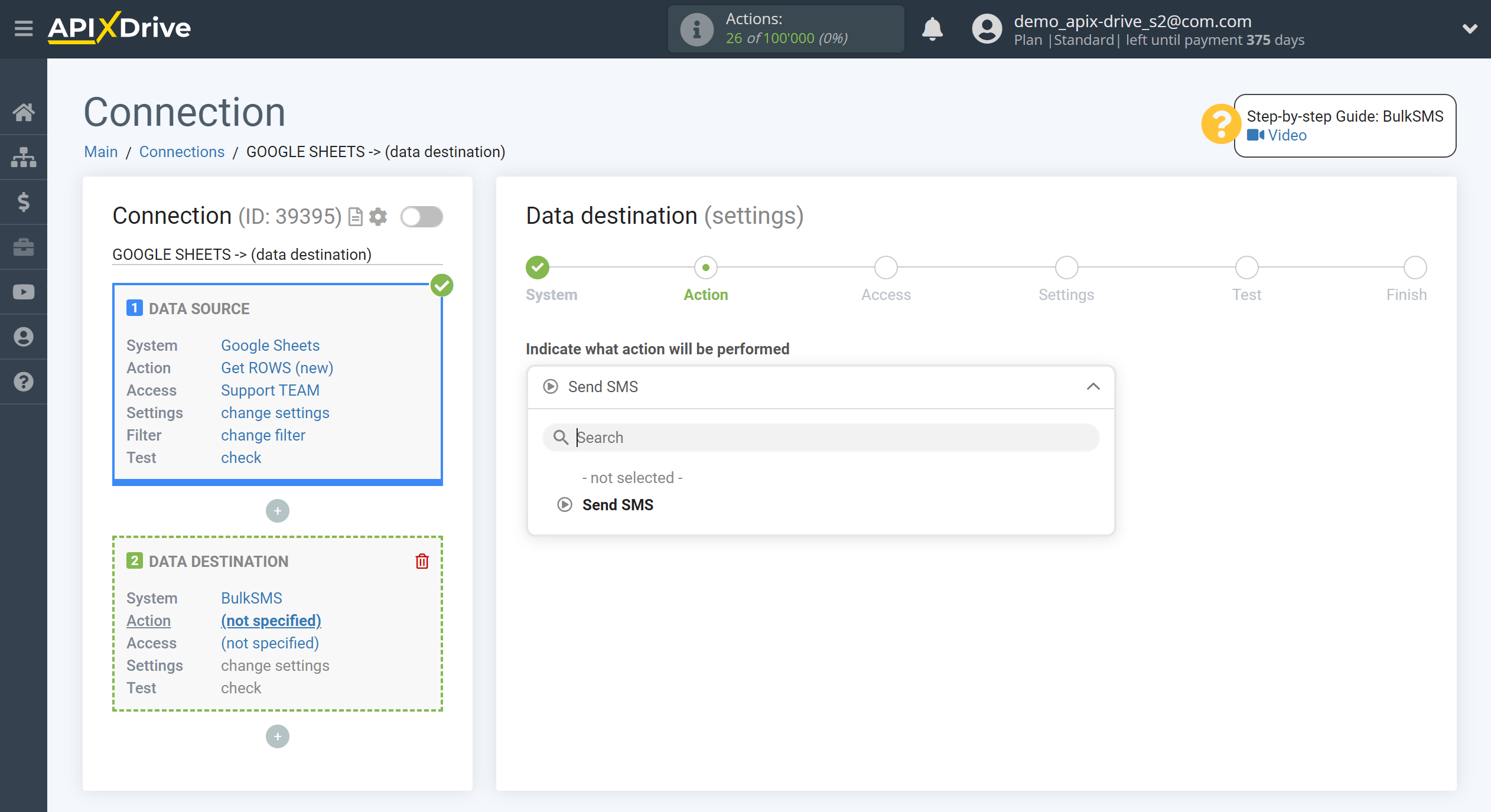Click the change settings link for Data Source
The image size is (1491, 812).
click(x=274, y=413)
